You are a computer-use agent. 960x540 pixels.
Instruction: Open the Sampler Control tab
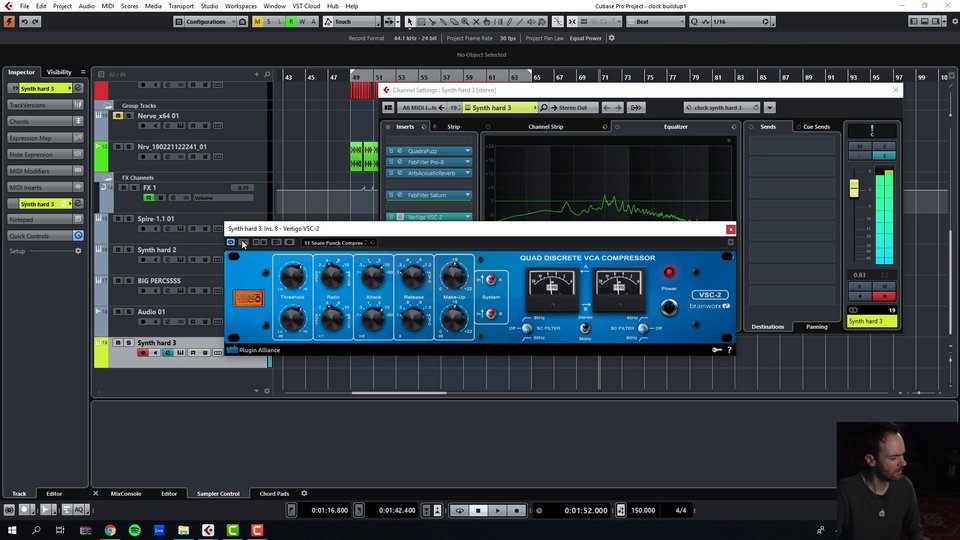[x=218, y=493]
